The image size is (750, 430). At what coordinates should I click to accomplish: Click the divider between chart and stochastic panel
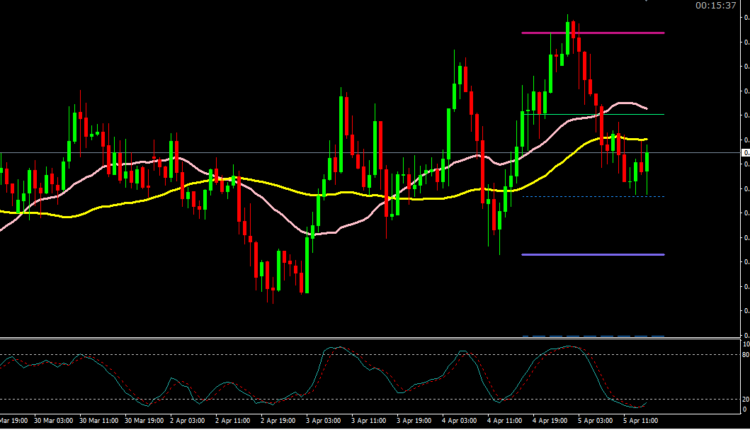(370, 339)
